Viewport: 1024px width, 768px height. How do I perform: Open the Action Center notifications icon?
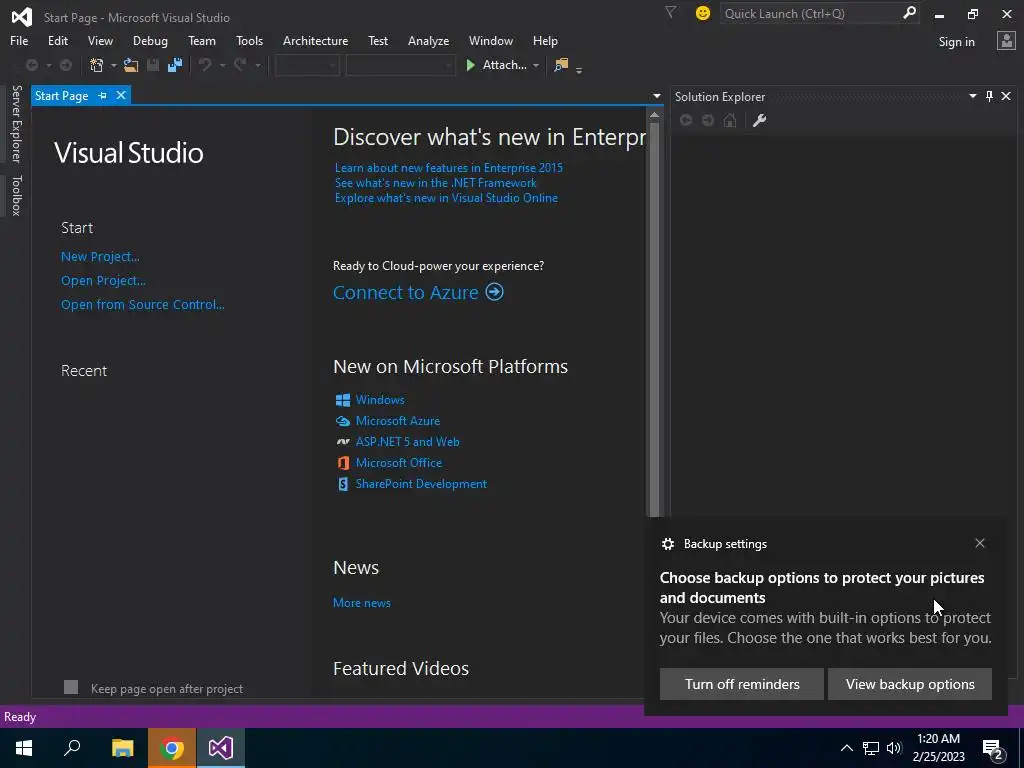coord(993,748)
